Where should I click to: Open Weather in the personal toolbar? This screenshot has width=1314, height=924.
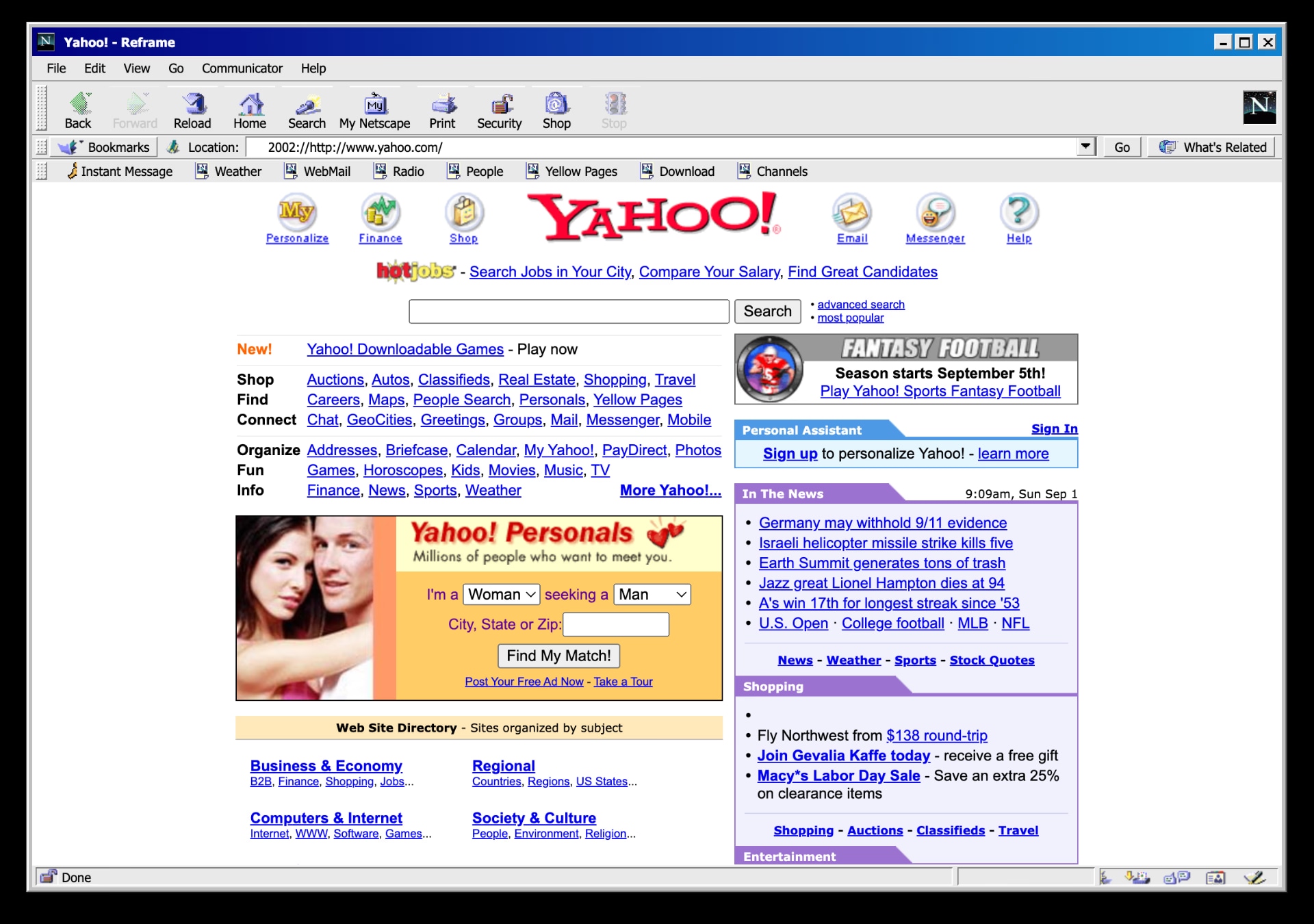(x=229, y=171)
